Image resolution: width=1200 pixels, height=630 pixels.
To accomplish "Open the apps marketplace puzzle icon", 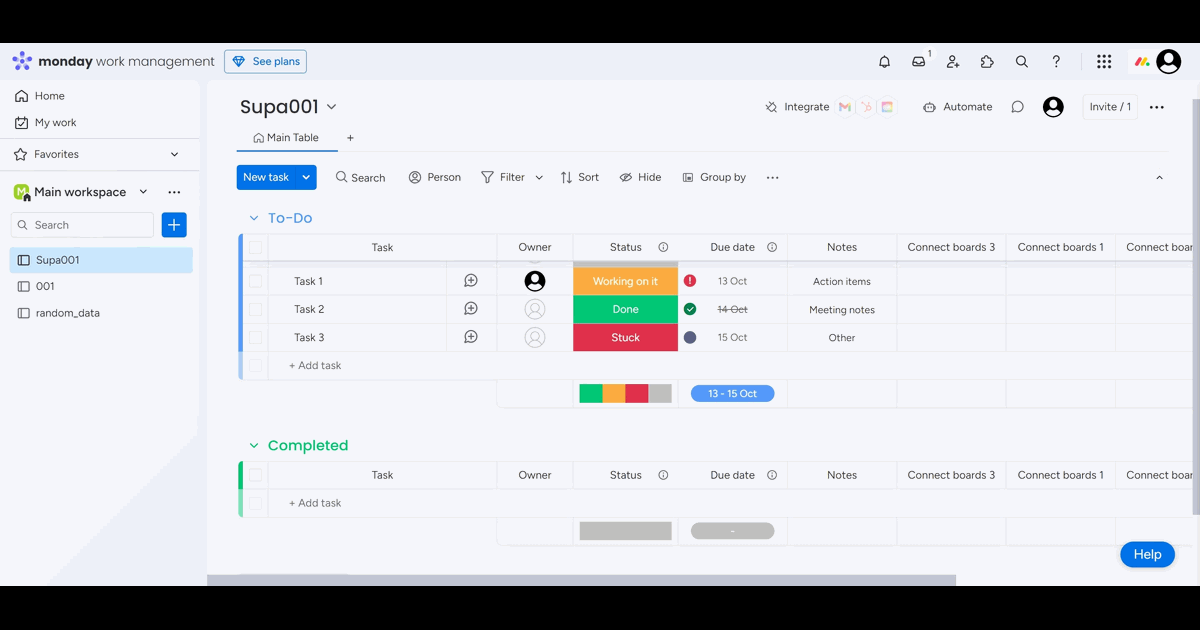I will click(x=987, y=62).
